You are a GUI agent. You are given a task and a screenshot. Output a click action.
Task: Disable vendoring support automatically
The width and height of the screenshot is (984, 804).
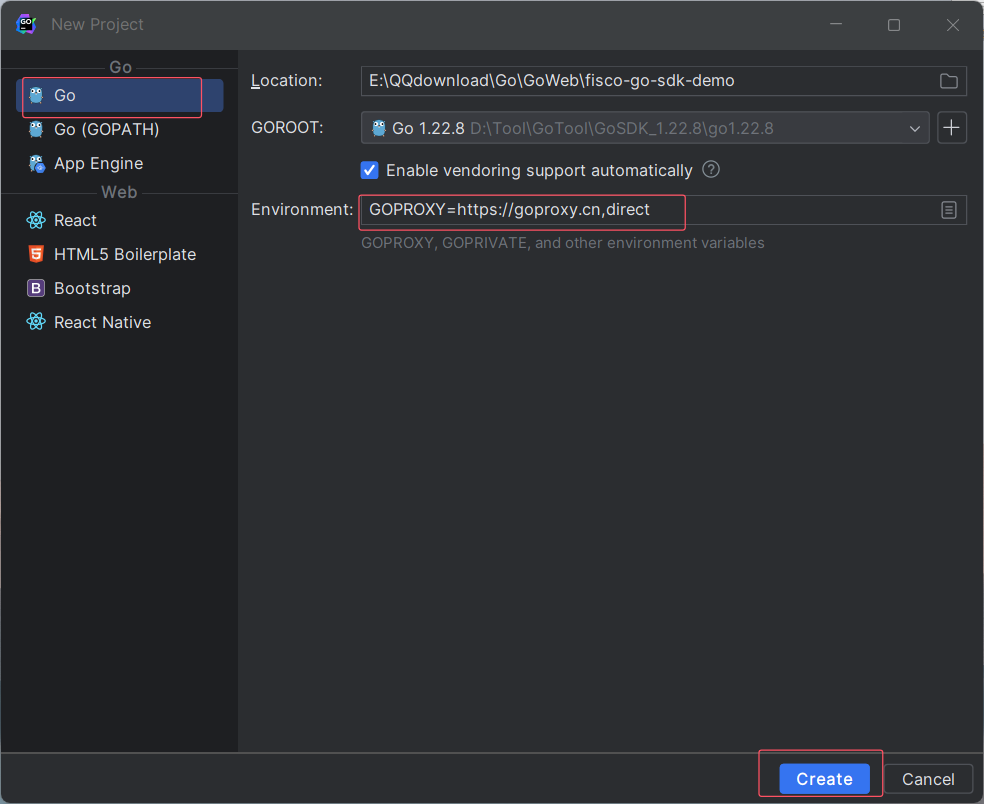point(369,170)
